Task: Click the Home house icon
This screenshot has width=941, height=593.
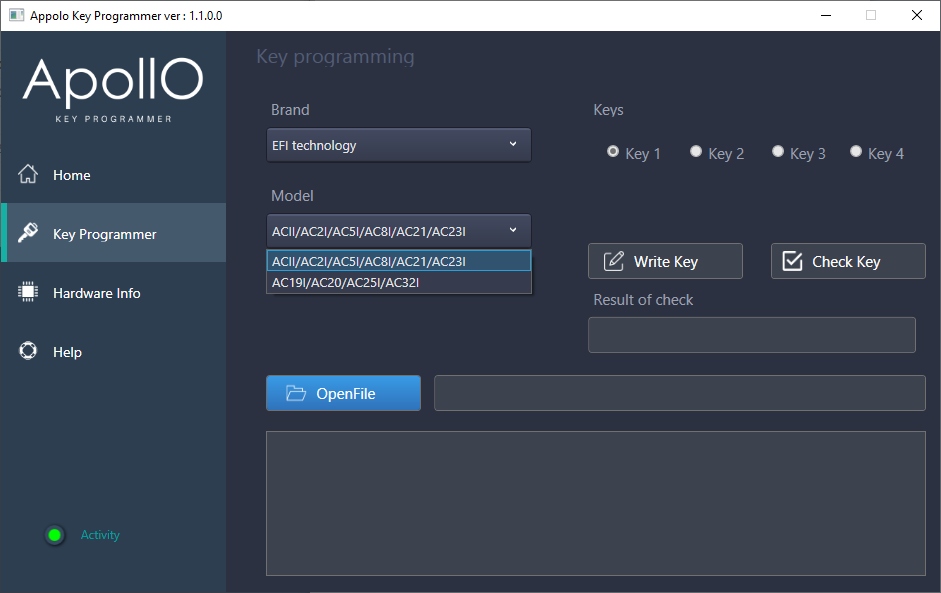Action: pyautogui.click(x=28, y=174)
